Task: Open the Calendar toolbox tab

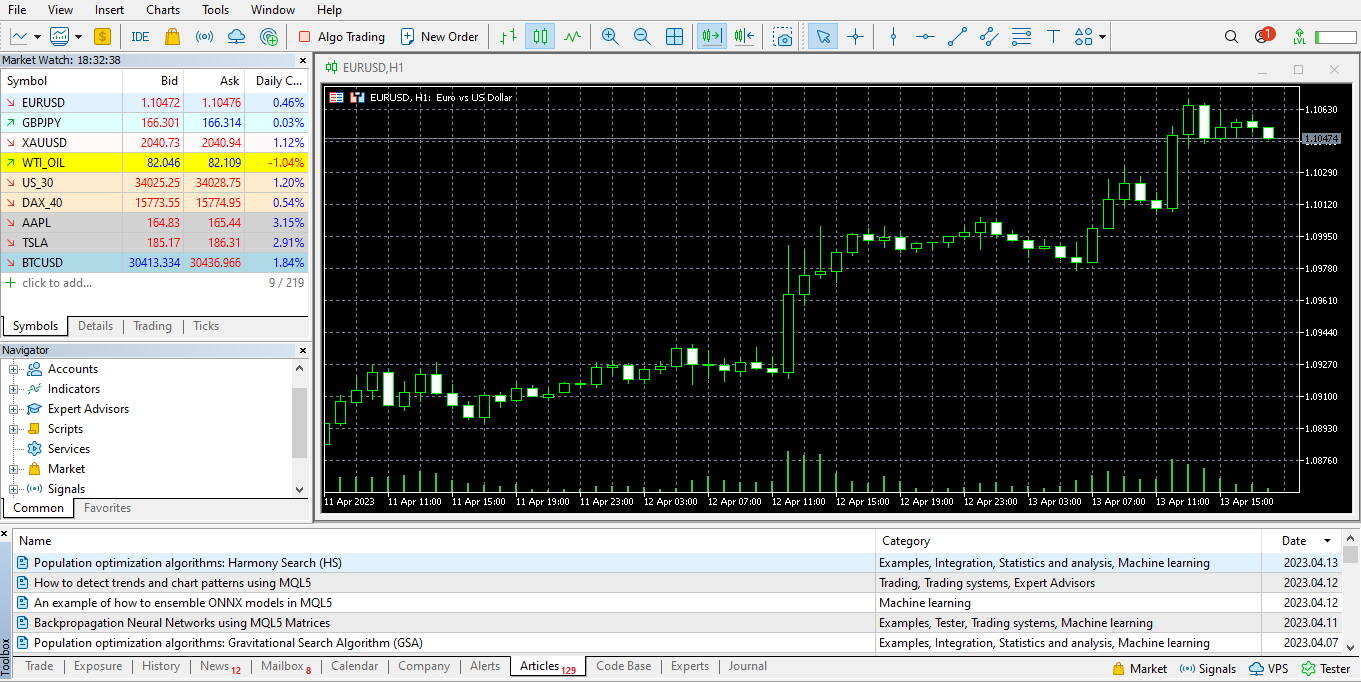Action: [x=354, y=666]
